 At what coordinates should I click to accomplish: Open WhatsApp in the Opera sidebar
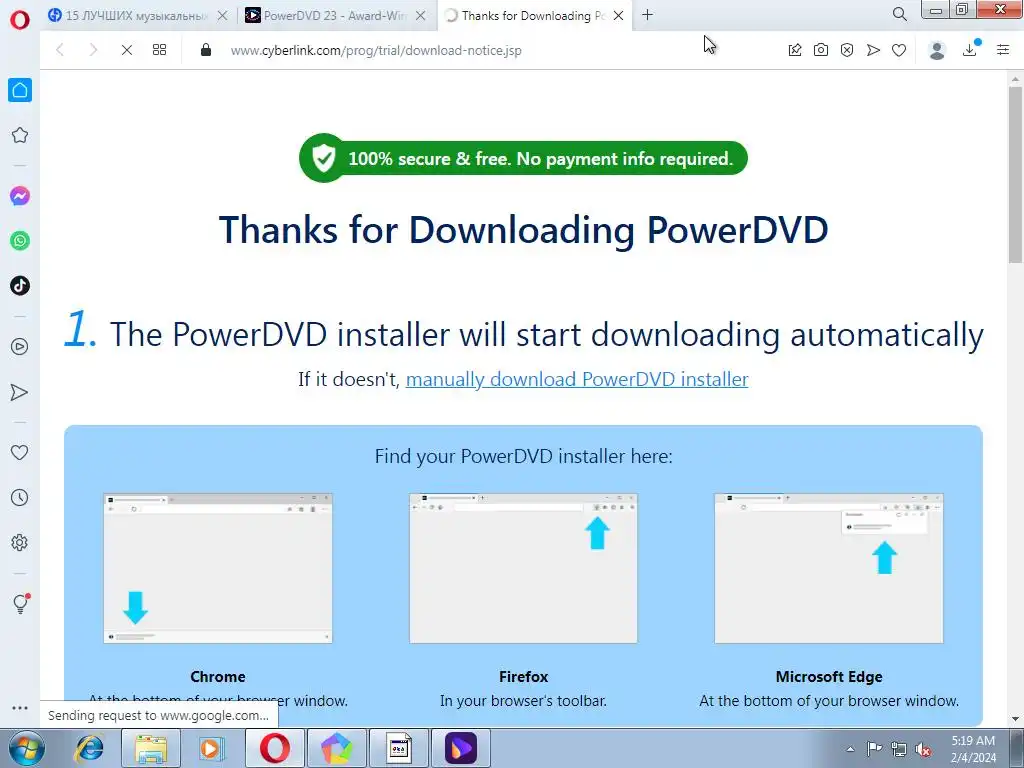20,241
